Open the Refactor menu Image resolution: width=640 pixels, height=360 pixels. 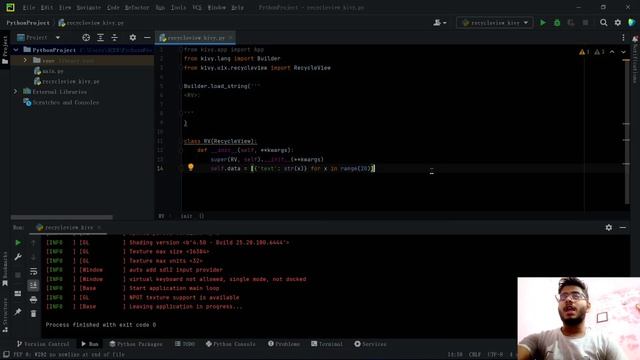click(137, 7)
